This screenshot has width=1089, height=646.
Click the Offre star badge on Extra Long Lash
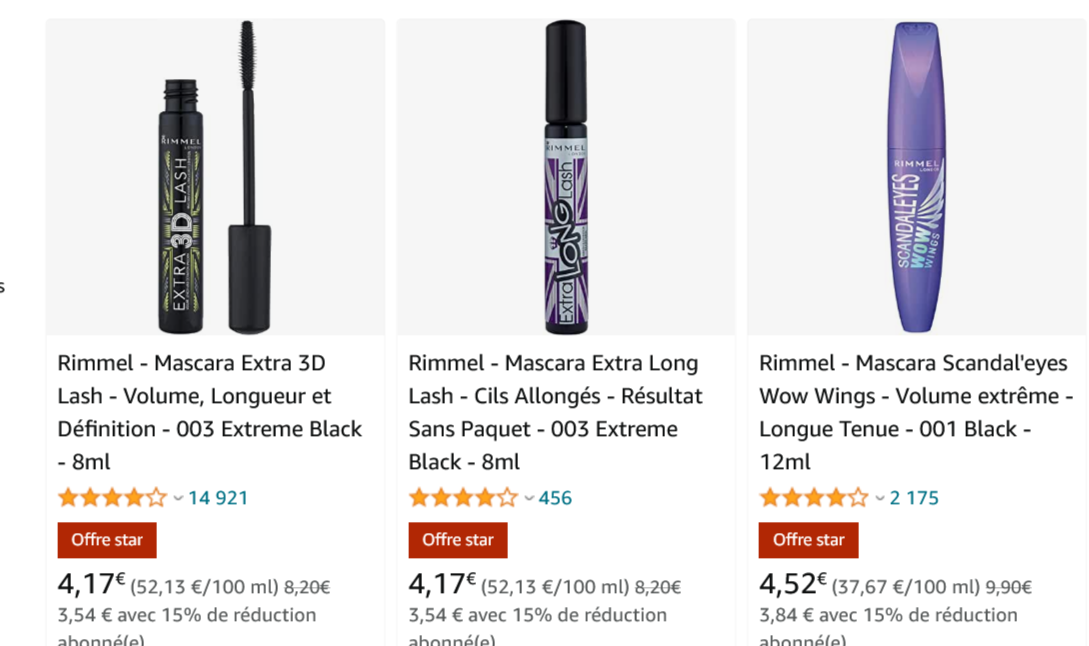pos(458,540)
